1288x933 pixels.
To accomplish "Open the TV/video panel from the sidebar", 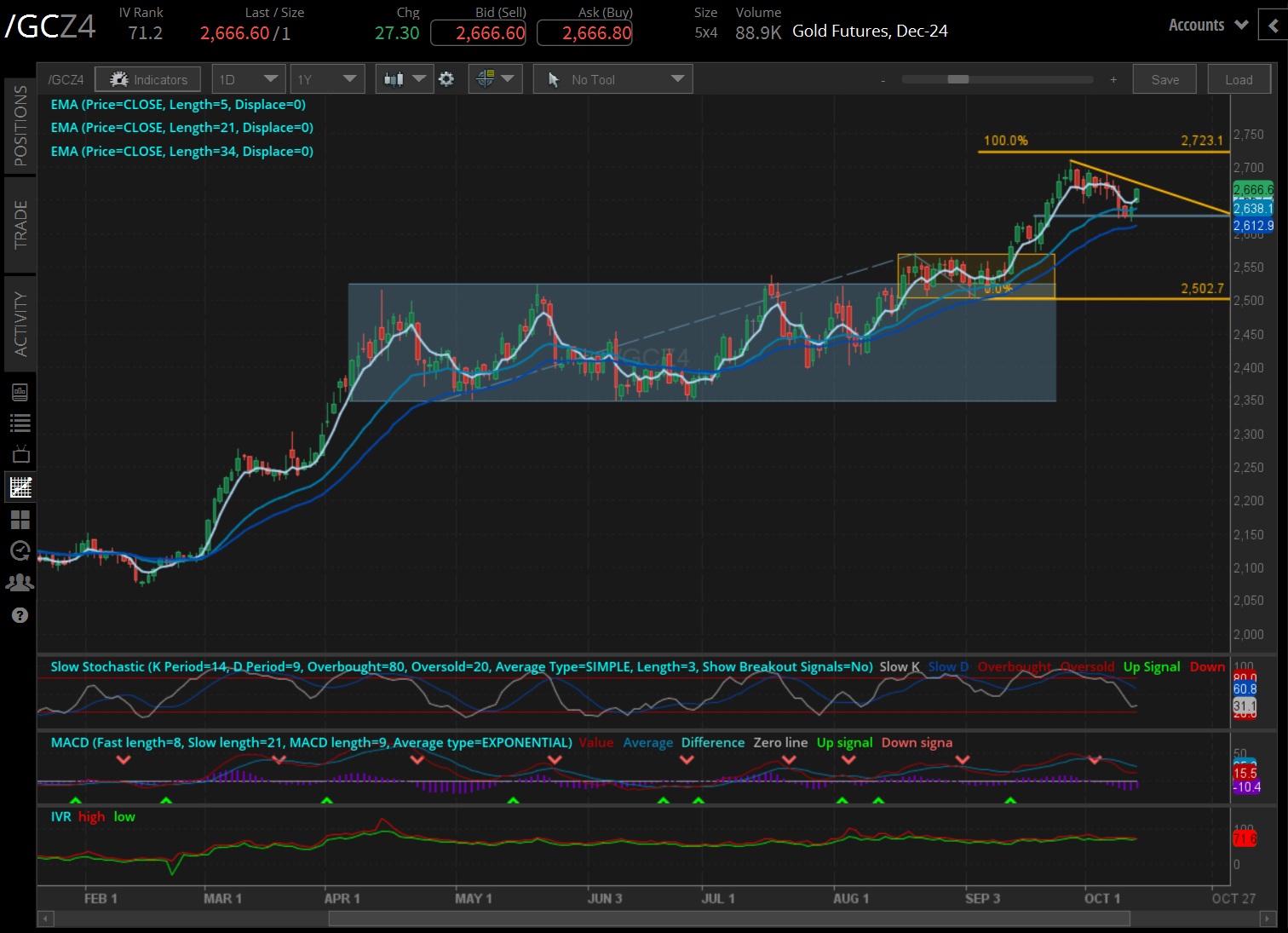I will pos(20,454).
